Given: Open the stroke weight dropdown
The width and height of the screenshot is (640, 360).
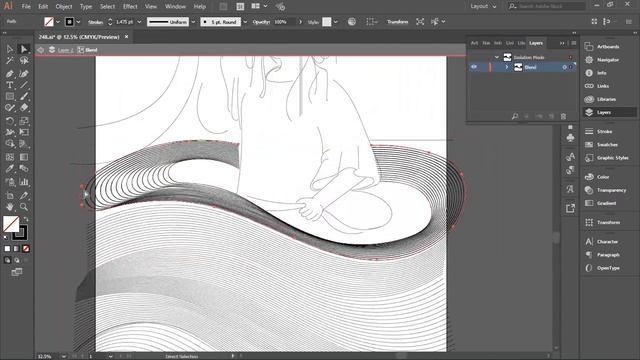Looking at the screenshot, I should (x=139, y=22).
